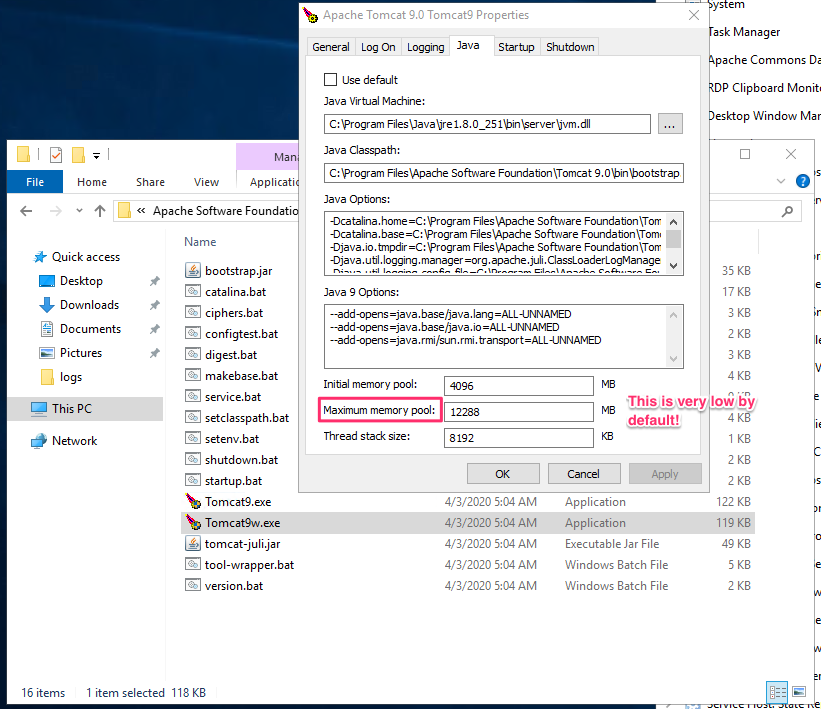Click inside the Maximum memory pool field
The width and height of the screenshot is (821, 709).
point(518,411)
